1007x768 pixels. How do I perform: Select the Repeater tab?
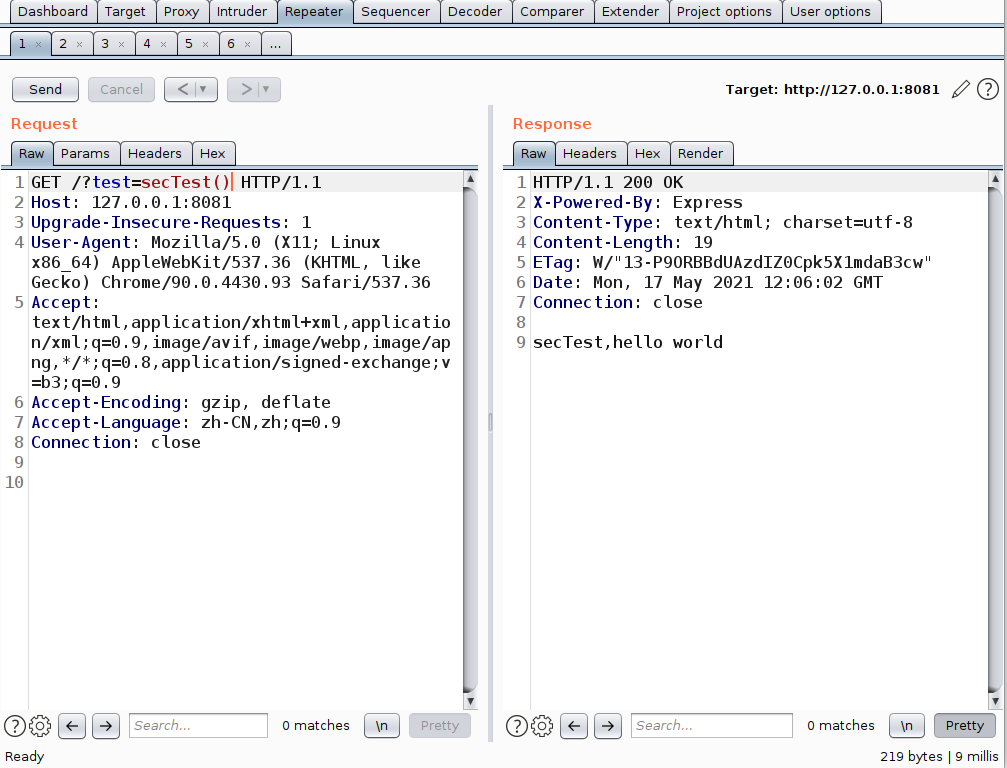[x=314, y=12]
